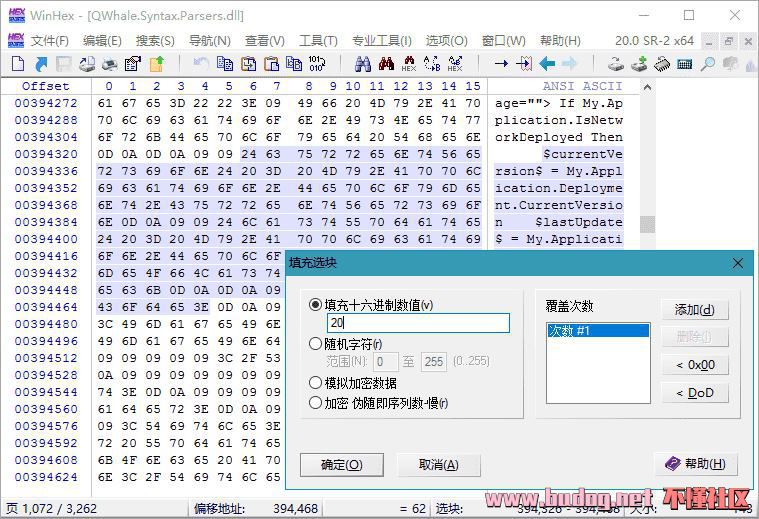Click the grayed Save disk icon
The image size is (759, 519).
point(64,63)
